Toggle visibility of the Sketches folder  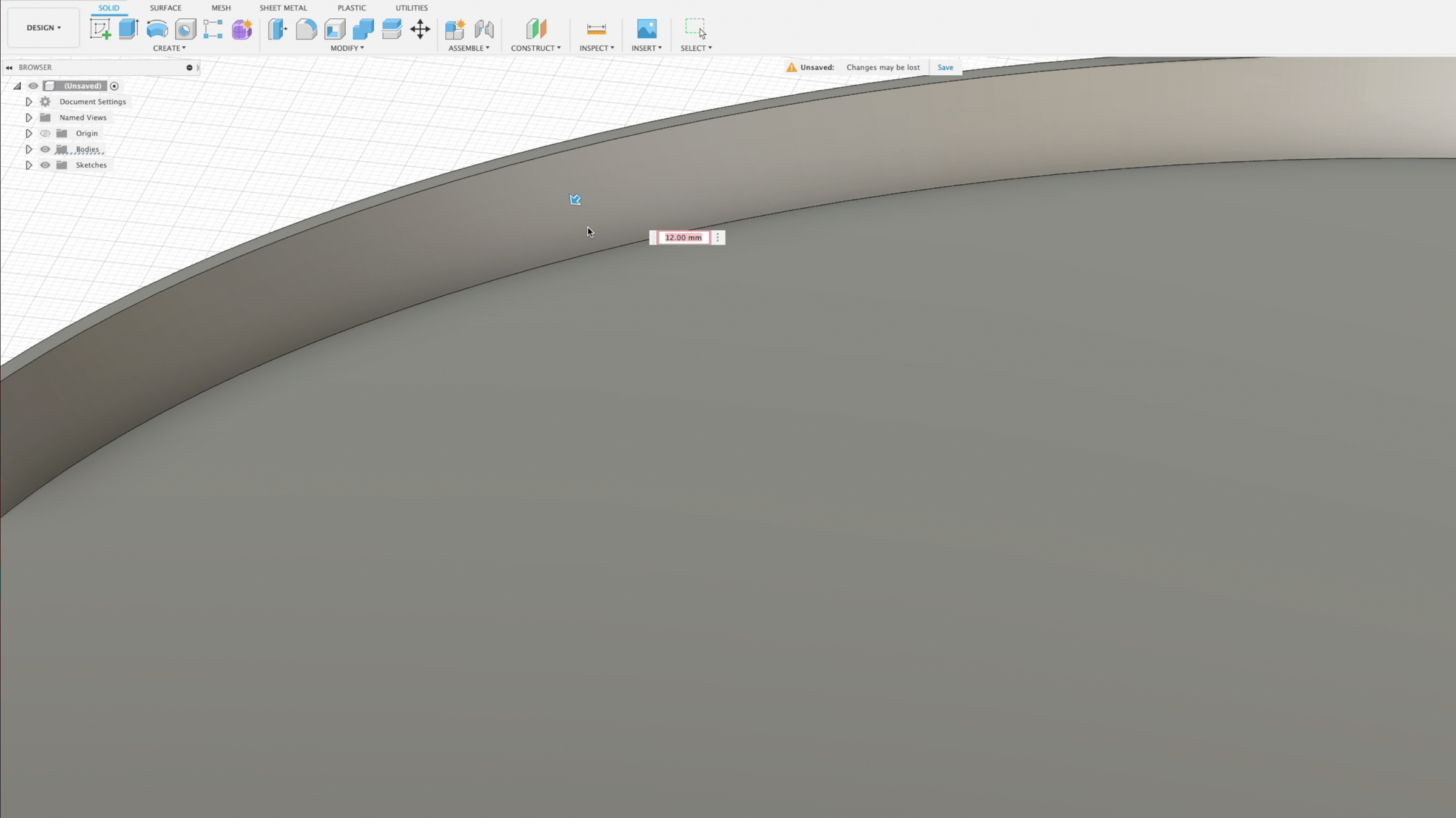[45, 165]
